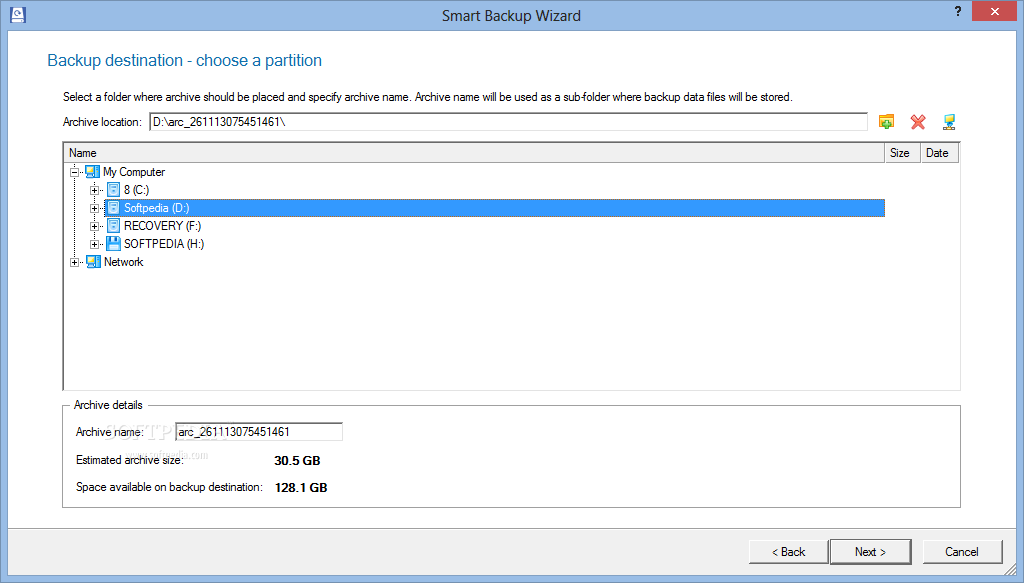1024x583 pixels.
Task: Click the 'Archive details' group label
Action: pos(108,405)
